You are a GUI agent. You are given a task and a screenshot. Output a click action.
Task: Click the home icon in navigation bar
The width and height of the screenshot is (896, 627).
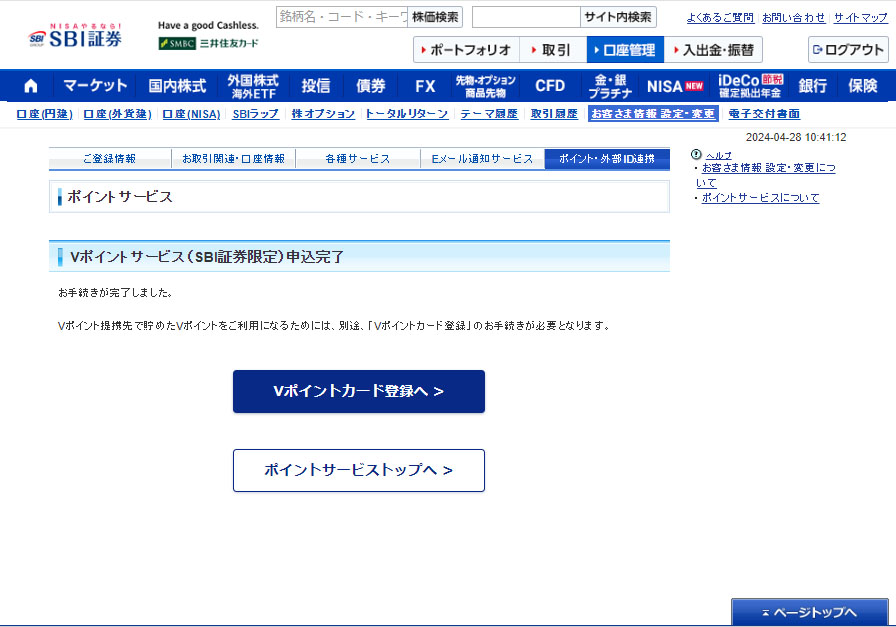coord(30,86)
